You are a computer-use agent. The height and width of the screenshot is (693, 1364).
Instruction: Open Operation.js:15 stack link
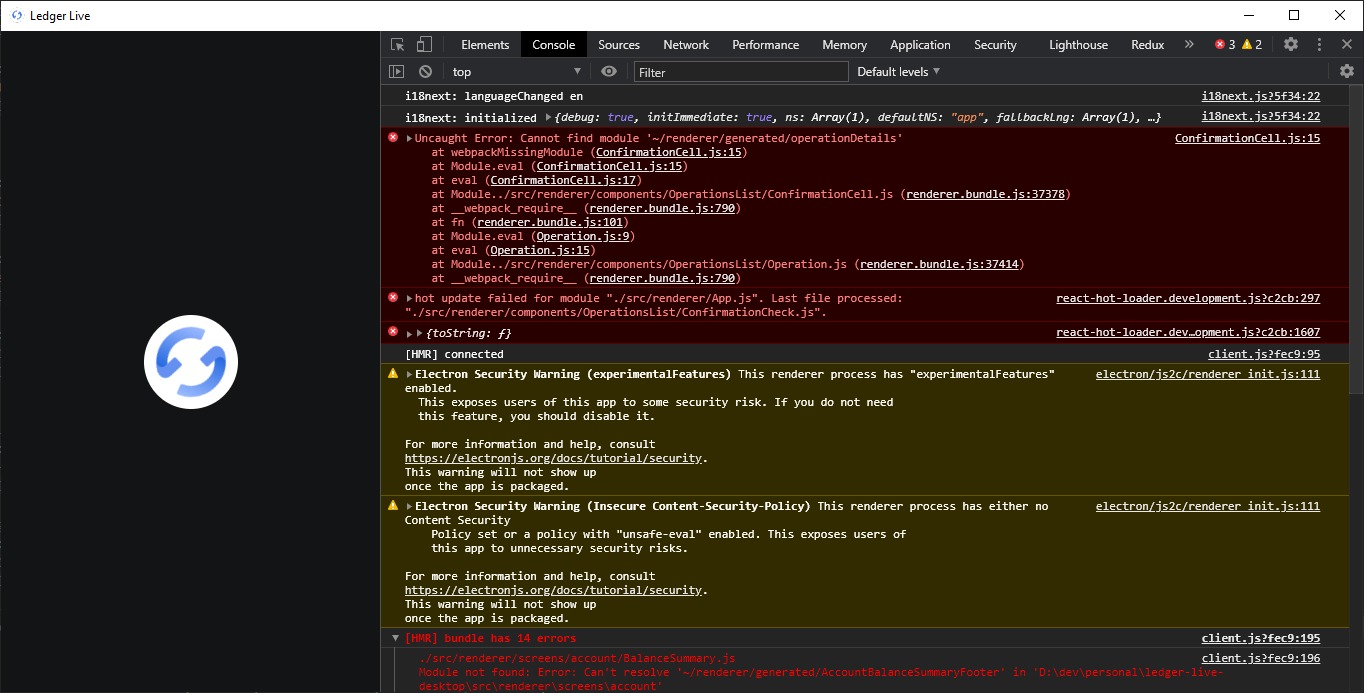[539, 251]
